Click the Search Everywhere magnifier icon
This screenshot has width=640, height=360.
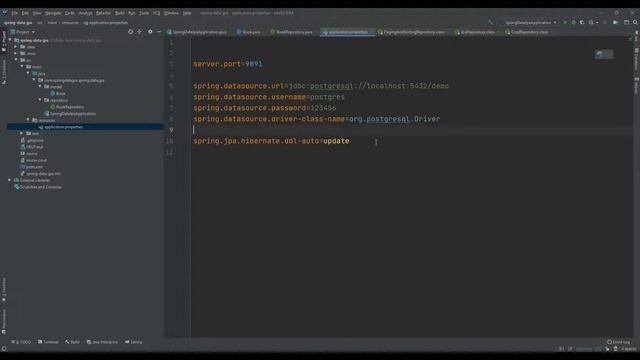[x=635, y=22]
